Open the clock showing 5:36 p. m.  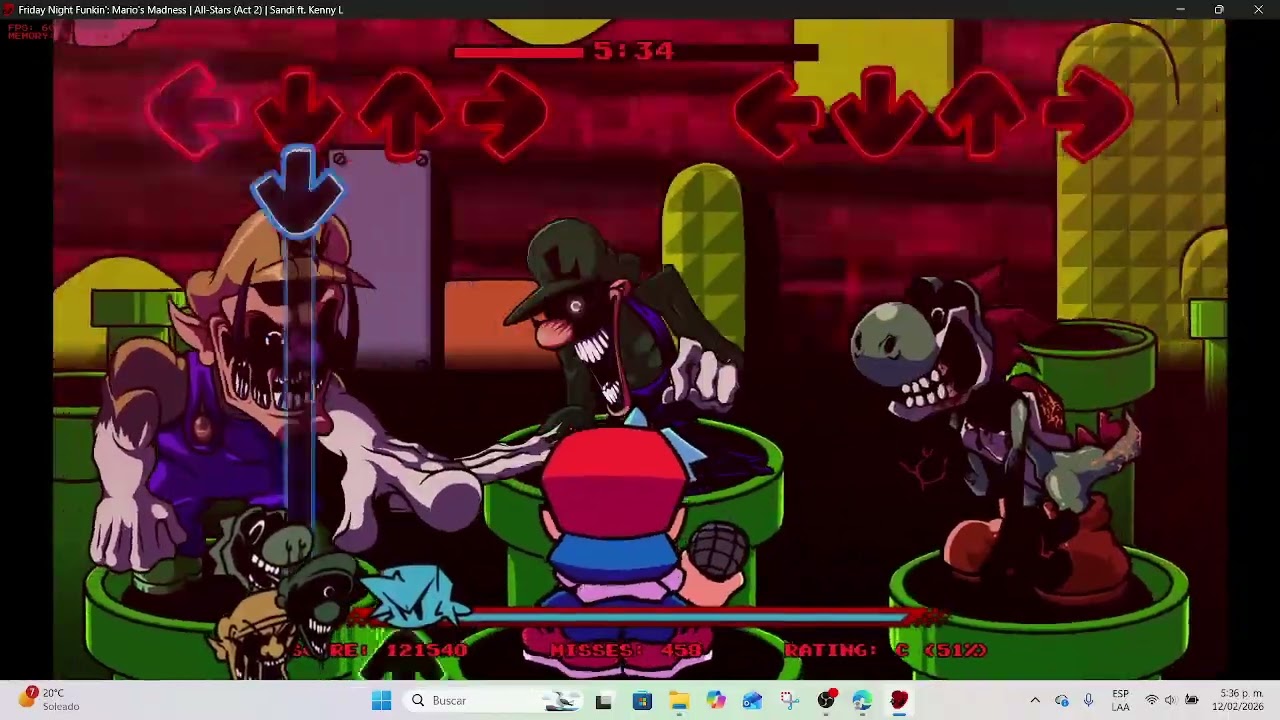1238,701
